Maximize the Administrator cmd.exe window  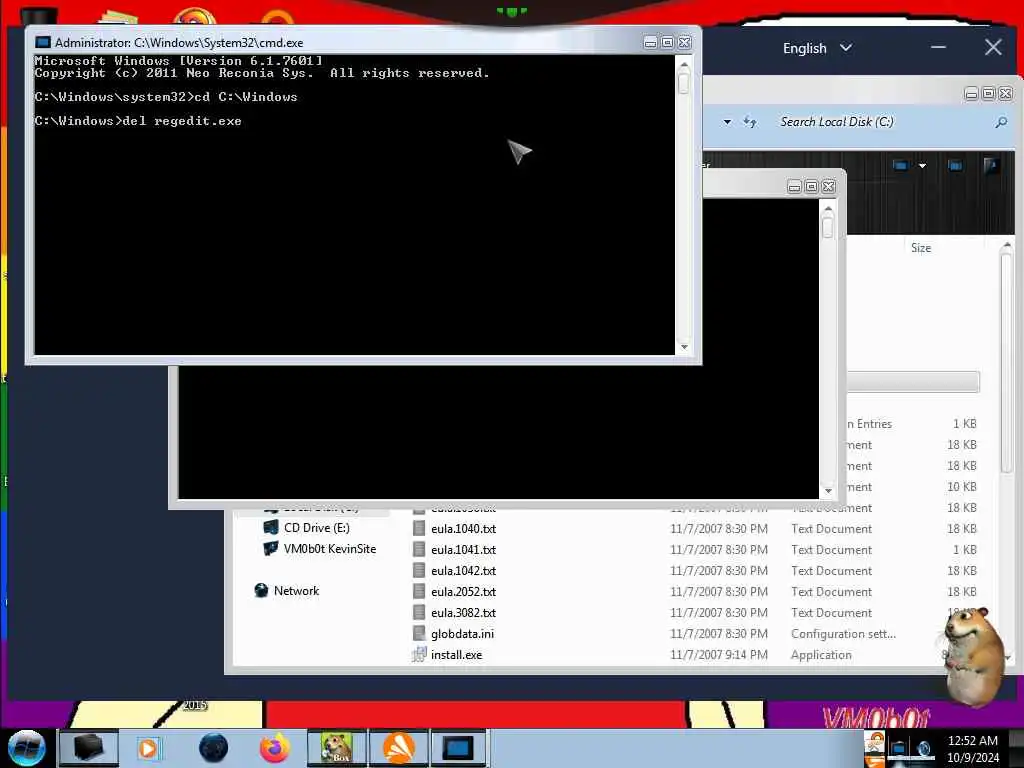tap(667, 42)
